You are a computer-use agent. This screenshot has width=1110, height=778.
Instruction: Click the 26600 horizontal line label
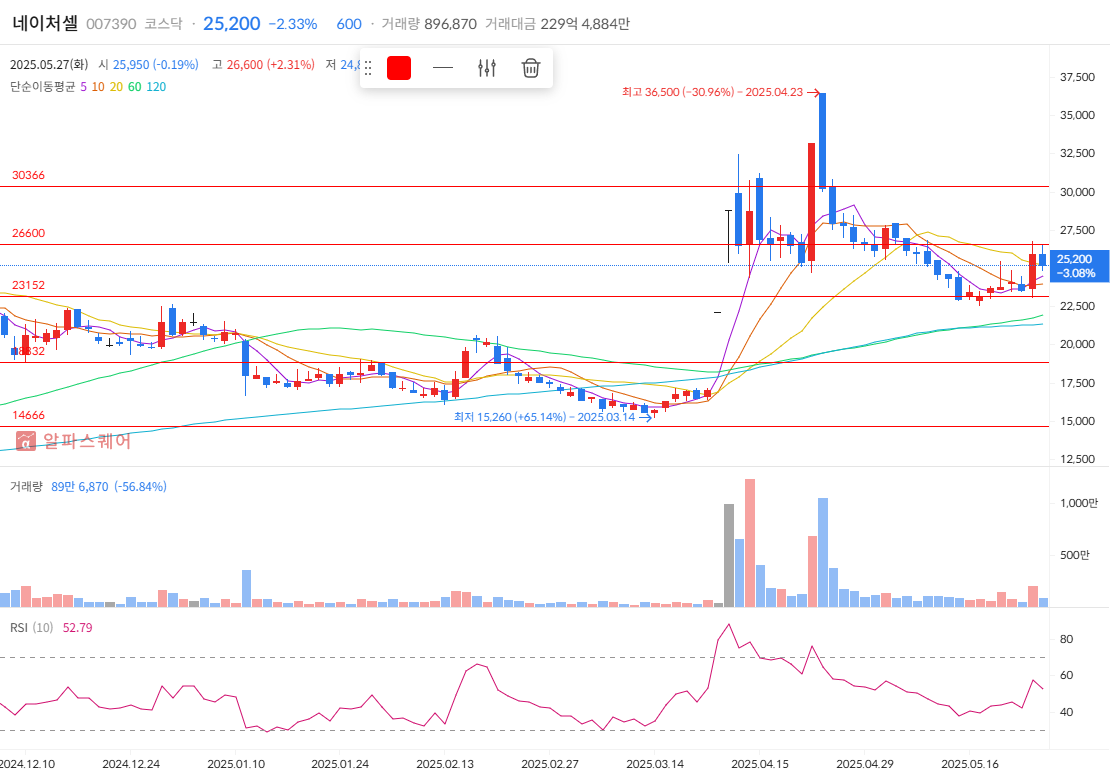pos(28,233)
